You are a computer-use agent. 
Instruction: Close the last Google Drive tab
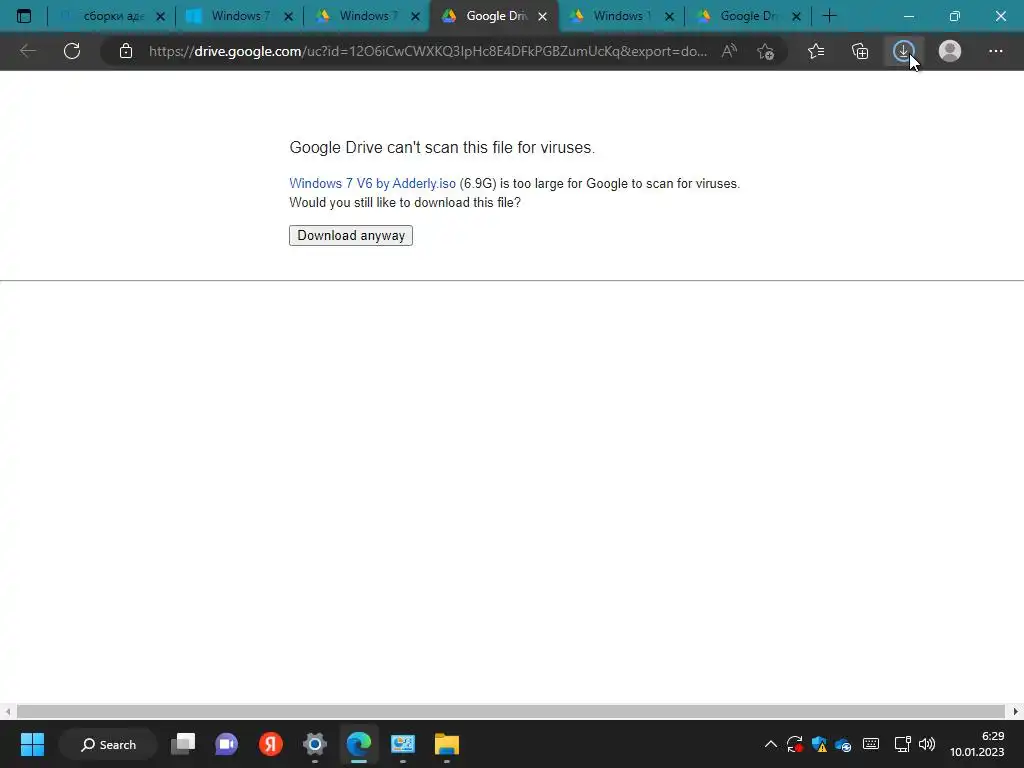[x=796, y=17]
